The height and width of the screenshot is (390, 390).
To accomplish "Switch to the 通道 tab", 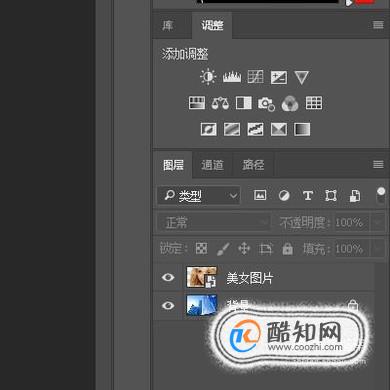I will pyautogui.click(x=212, y=165).
